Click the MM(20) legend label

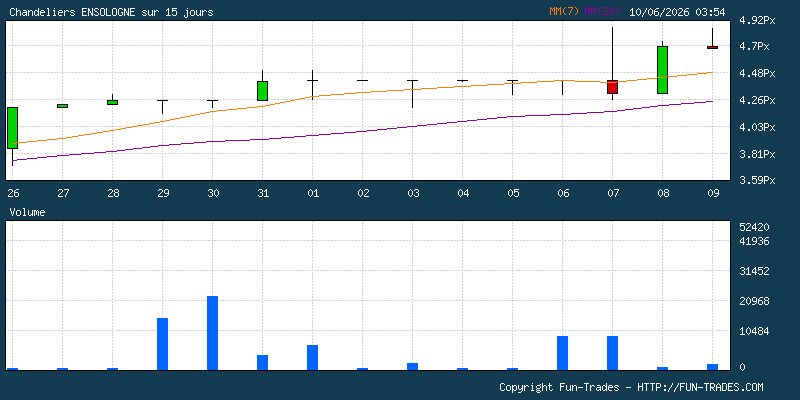[x=602, y=12]
